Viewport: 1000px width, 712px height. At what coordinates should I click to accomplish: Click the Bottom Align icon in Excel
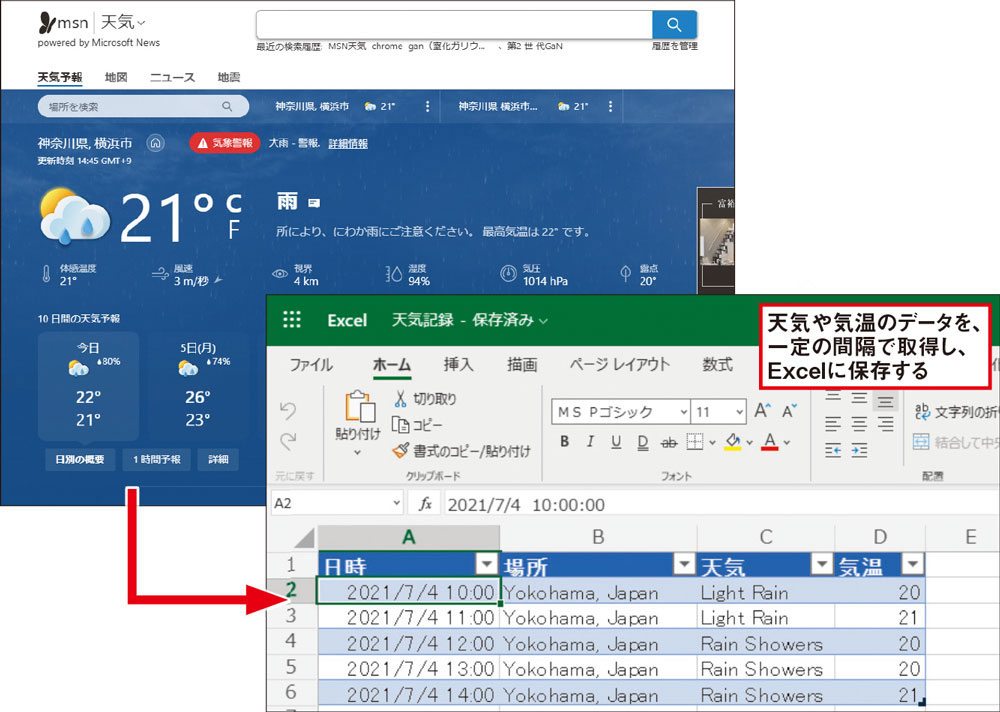[x=885, y=400]
